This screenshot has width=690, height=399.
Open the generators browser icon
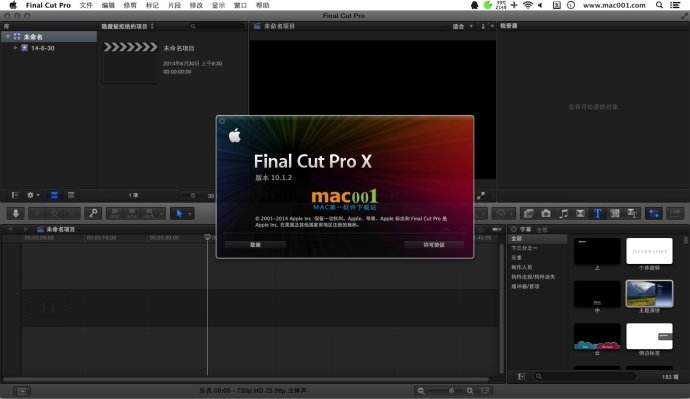(x=615, y=214)
